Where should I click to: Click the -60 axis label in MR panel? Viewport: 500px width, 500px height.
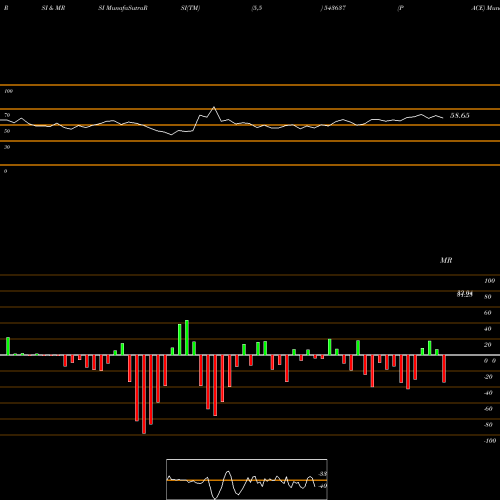pos(488,409)
